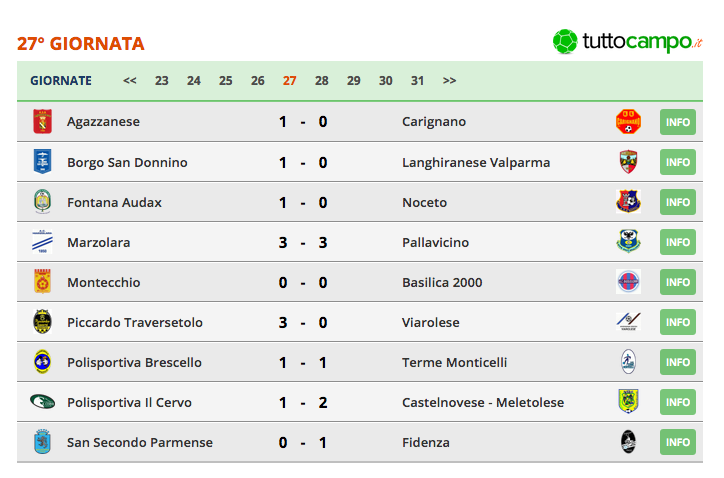Select the Noceto club logo
Viewport: 724px width, 478px height.
pos(628,202)
